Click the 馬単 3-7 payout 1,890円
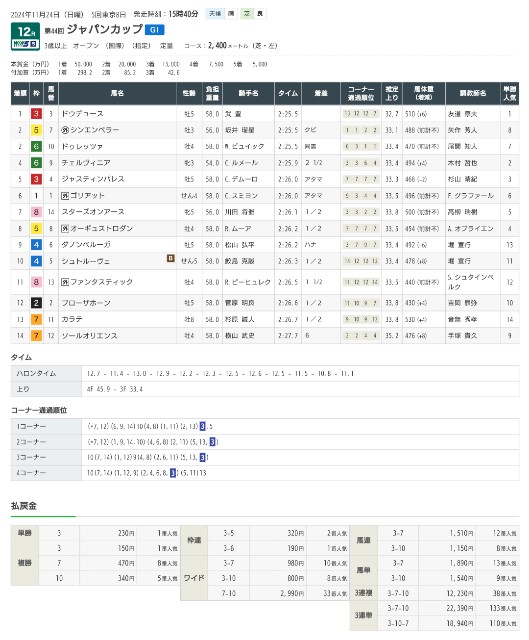Image resolution: width=529 pixels, height=640 pixels. coord(461,563)
